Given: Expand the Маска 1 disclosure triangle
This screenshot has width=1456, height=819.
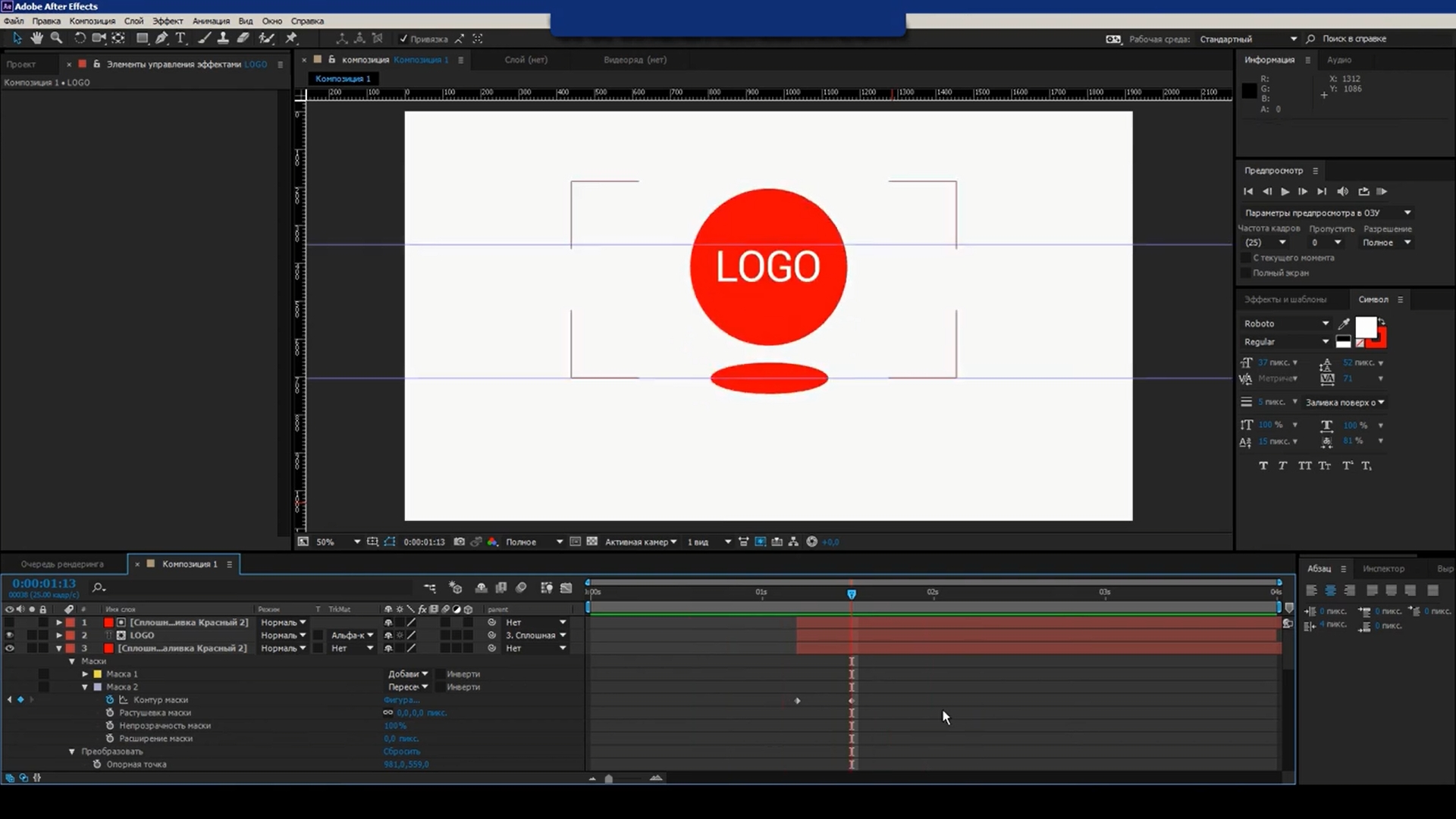Looking at the screenshot, I should 86,674.
